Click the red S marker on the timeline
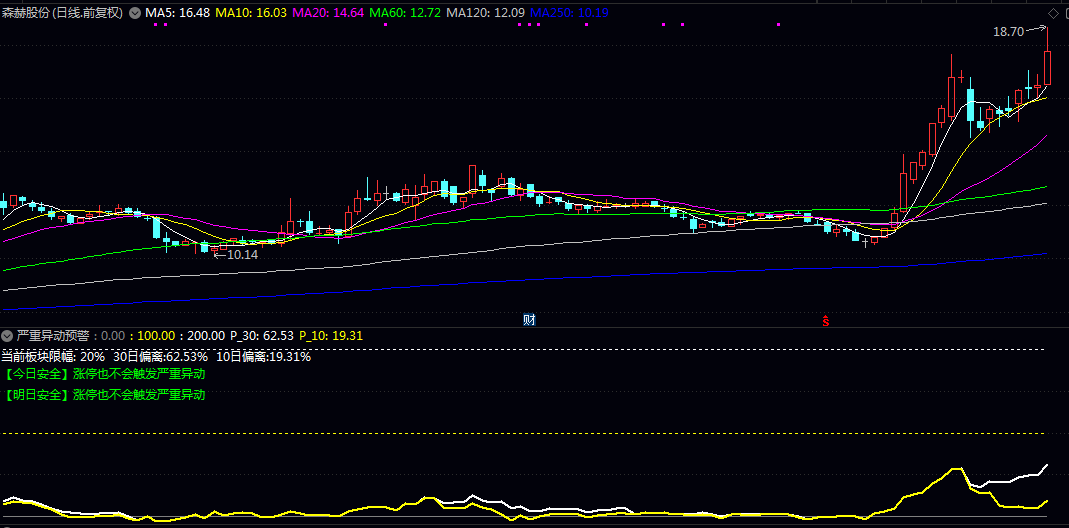Viewport: 1069px width, 528px height. tap(826, 321)
